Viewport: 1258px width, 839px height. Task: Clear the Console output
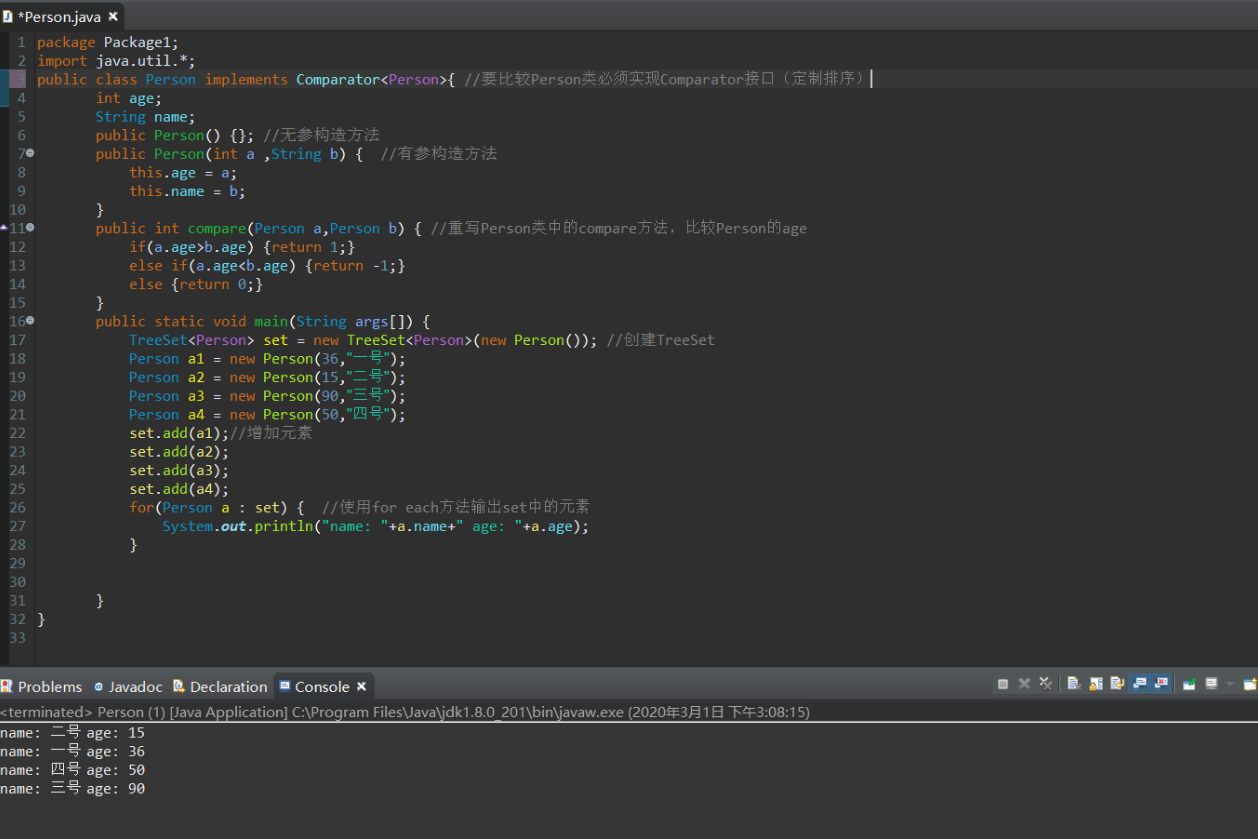pyautogui.click(x=1074, y=684)
